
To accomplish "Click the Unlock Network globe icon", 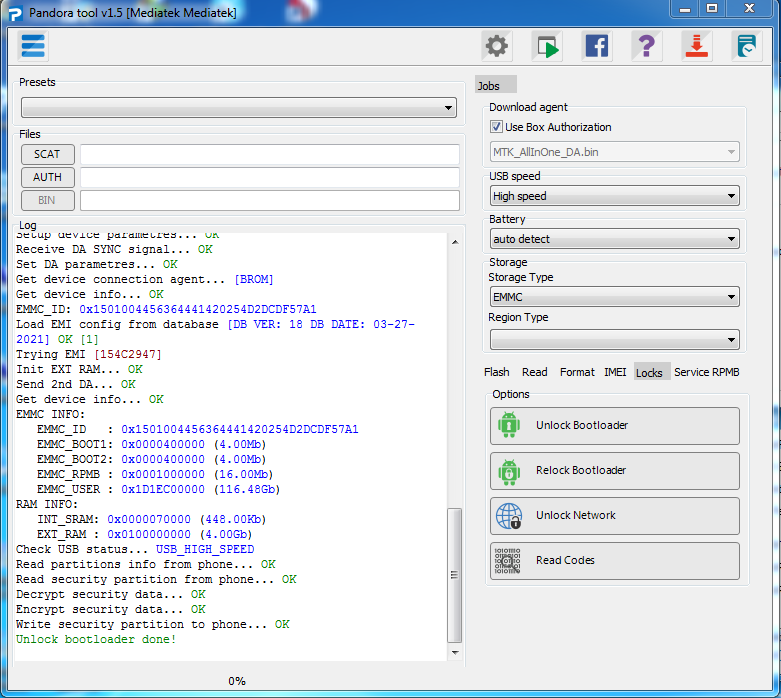I will click(x=509, y=516).
